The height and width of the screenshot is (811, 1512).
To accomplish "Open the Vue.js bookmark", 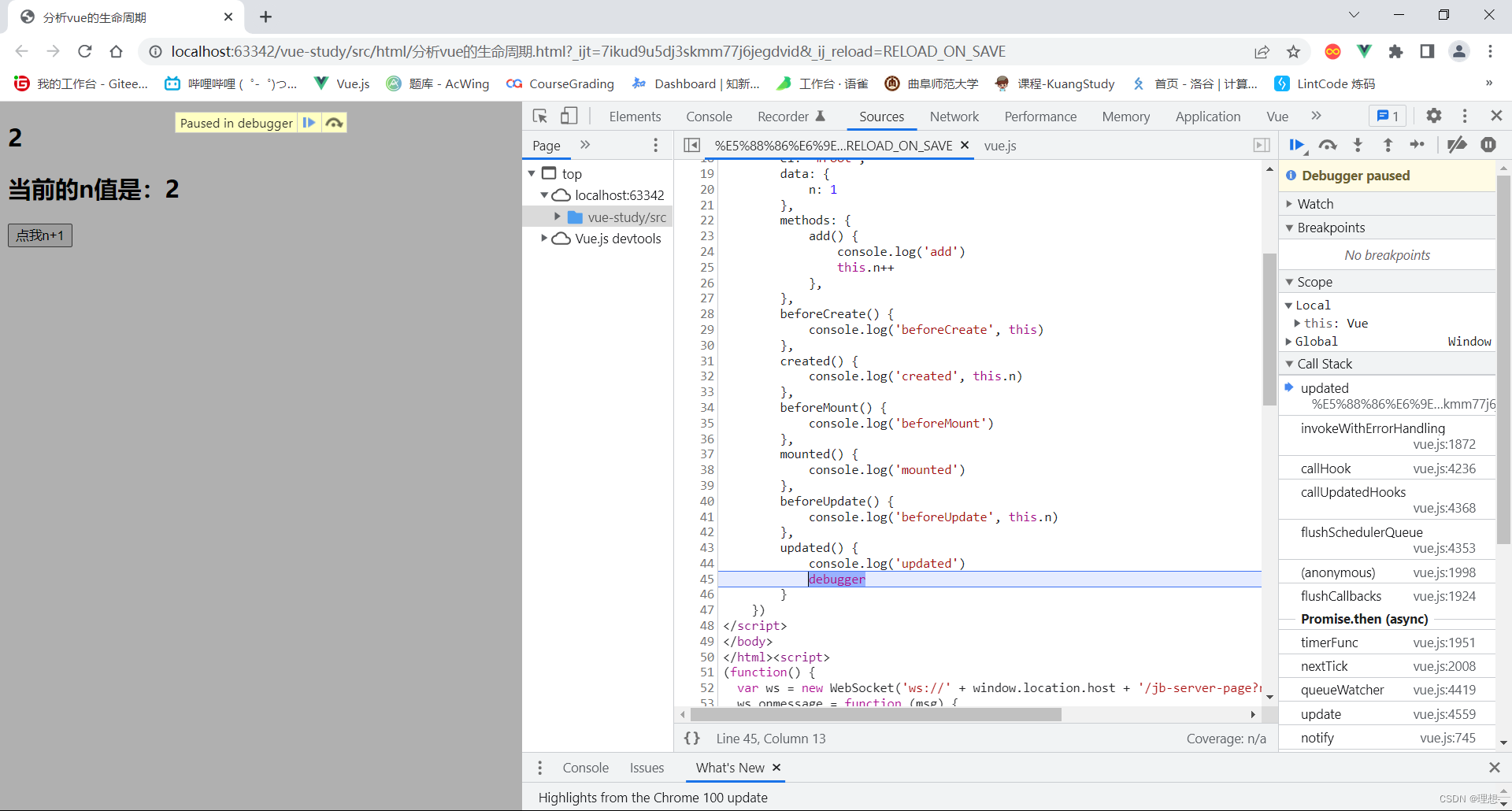I will tap(342, 83).
